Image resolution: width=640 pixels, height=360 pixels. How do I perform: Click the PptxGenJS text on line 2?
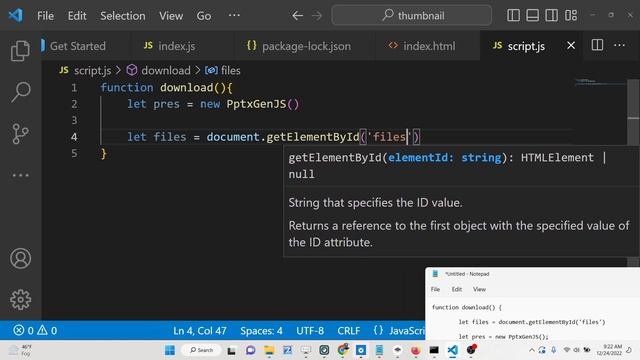tap(256, 104)
